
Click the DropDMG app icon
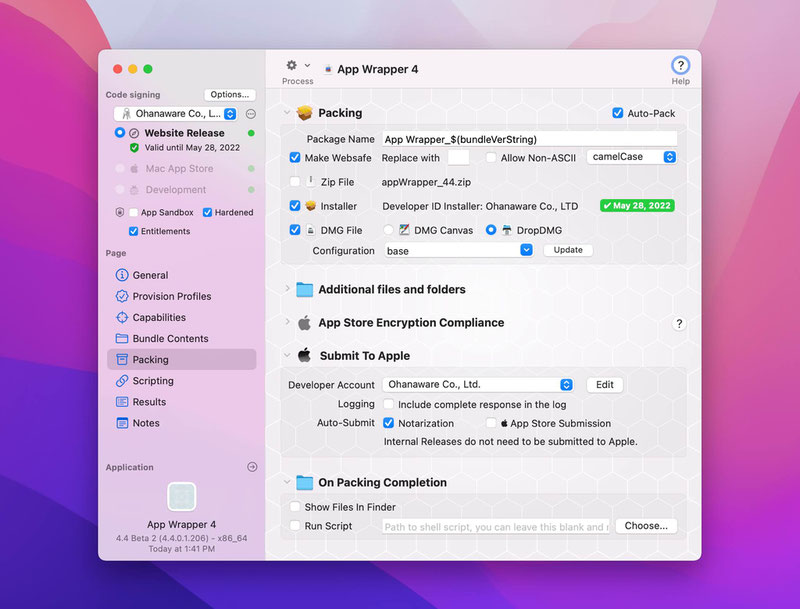[x=507, y=230]
